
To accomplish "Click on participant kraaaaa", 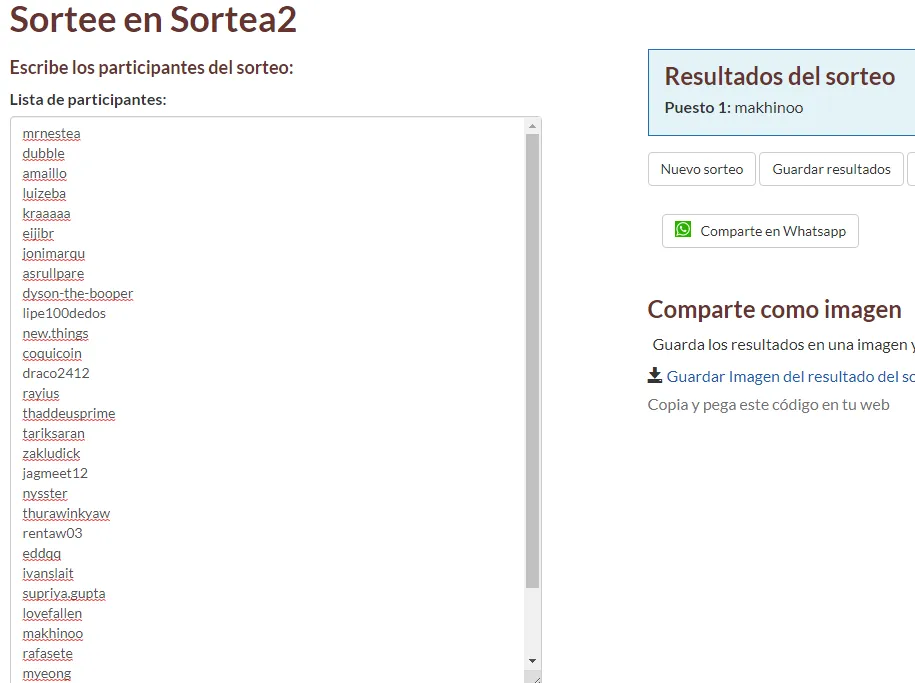I will [47, 214].
